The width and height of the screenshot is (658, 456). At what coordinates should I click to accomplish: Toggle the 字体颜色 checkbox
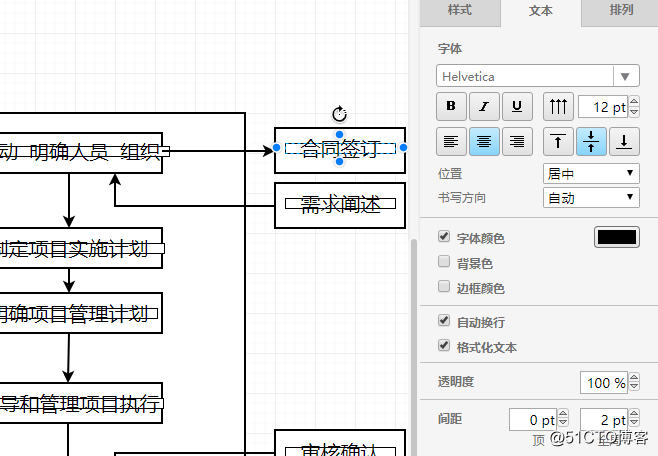tap(444, 237)
